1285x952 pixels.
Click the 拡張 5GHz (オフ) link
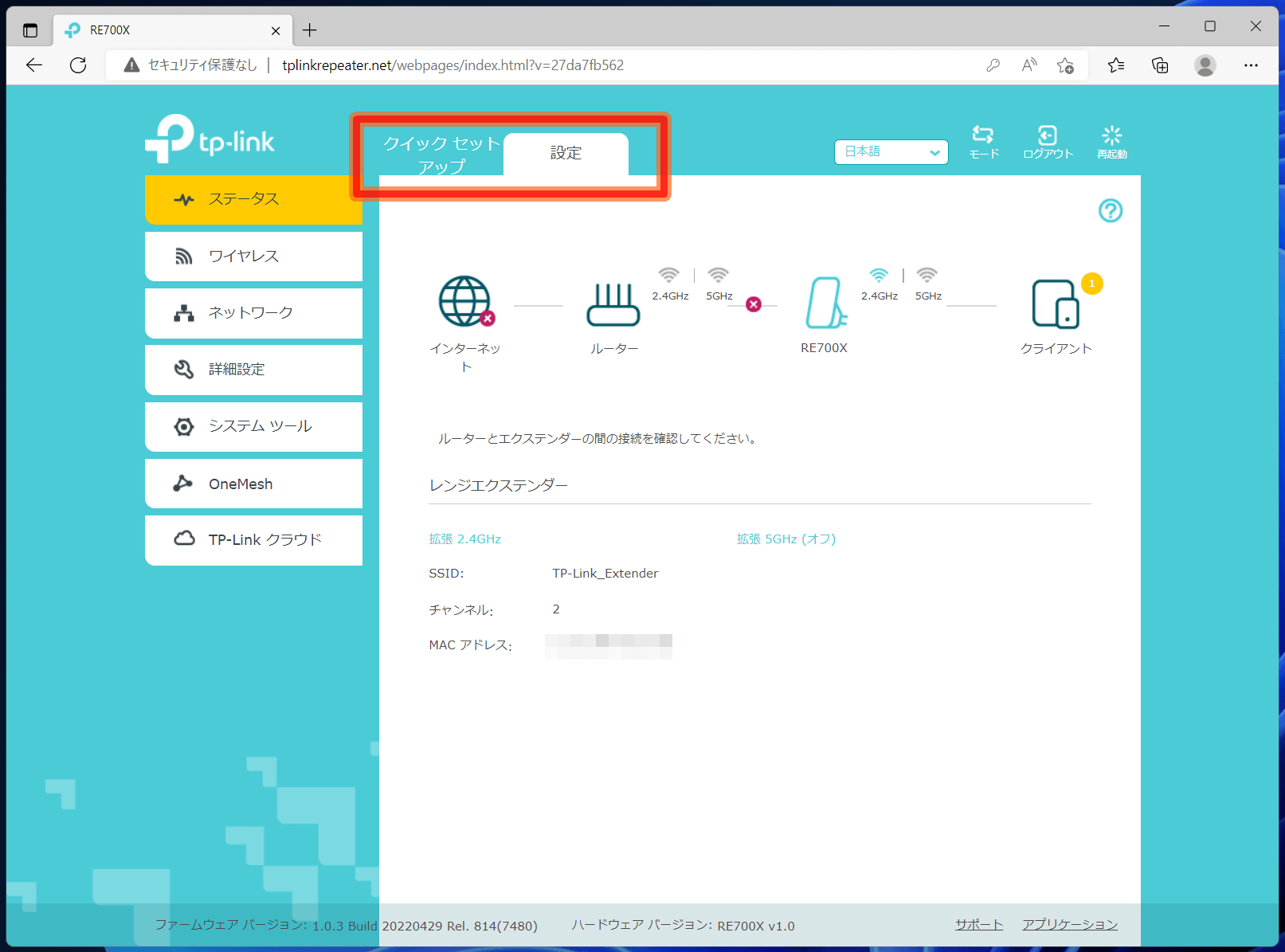(786, 539)
